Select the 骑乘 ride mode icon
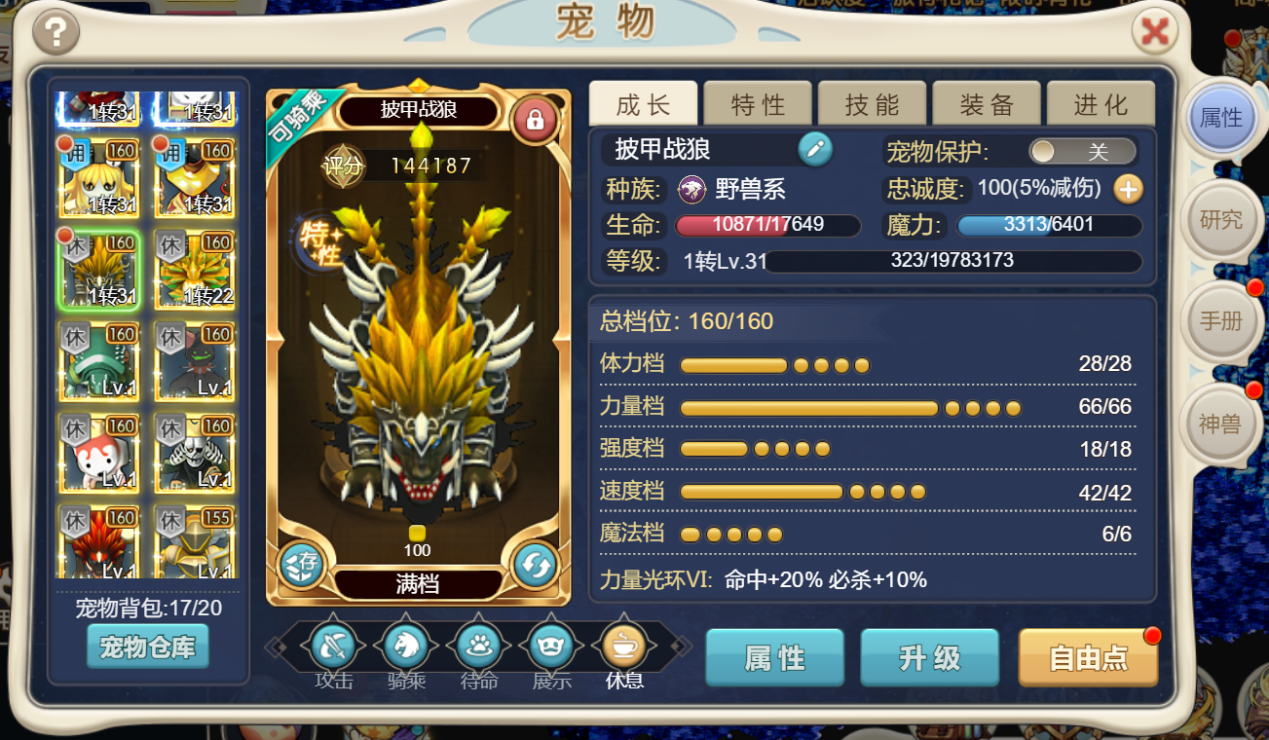The height and width of the screenshot is (740, 1269). pos(406,646)
